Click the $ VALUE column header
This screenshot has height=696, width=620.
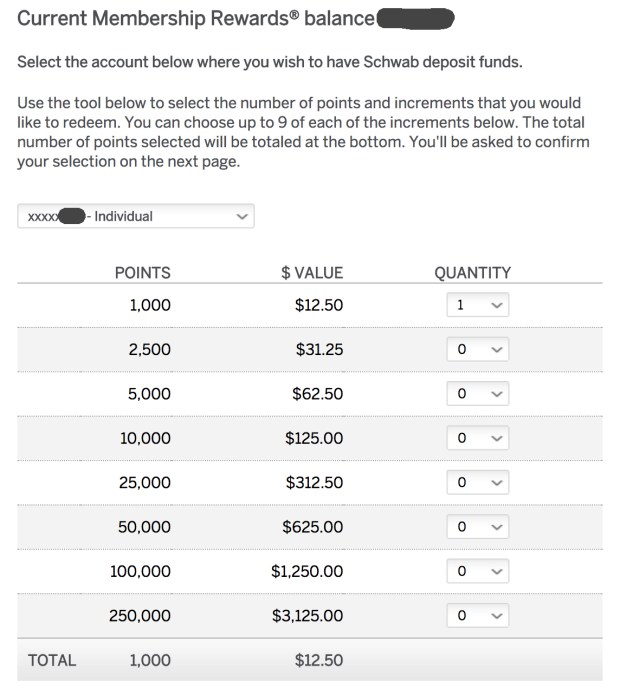pos(312,272)
